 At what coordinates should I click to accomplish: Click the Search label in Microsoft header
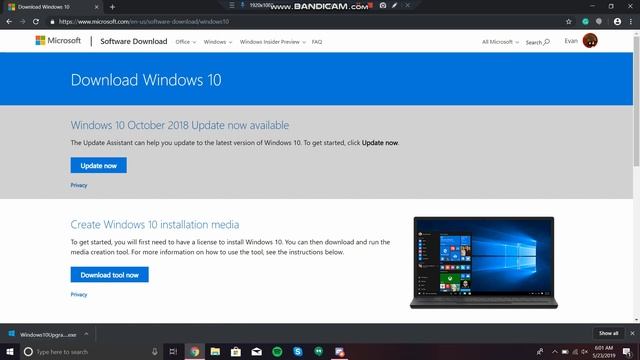point(533,42)
